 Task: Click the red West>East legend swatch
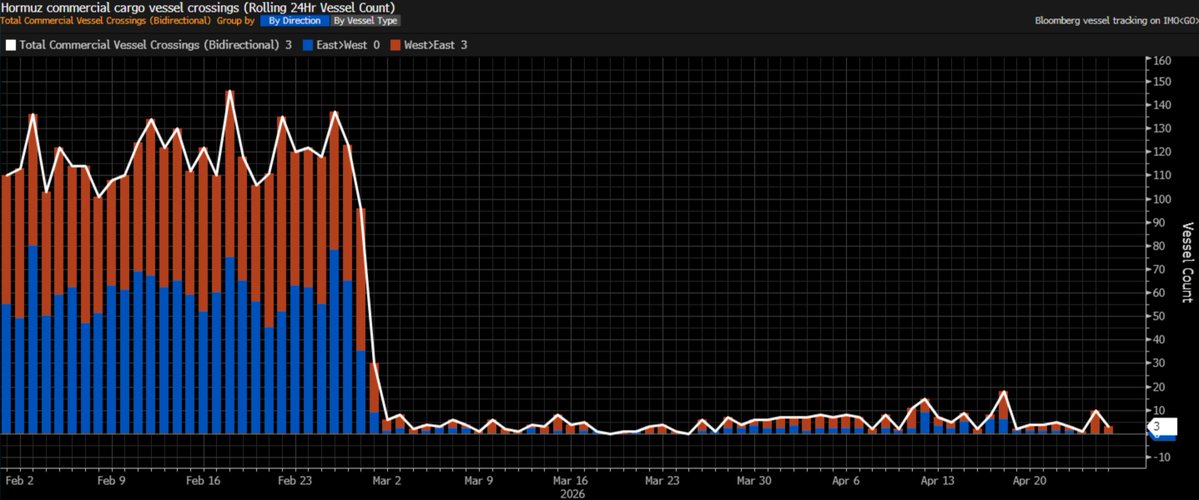pos(395,45)
